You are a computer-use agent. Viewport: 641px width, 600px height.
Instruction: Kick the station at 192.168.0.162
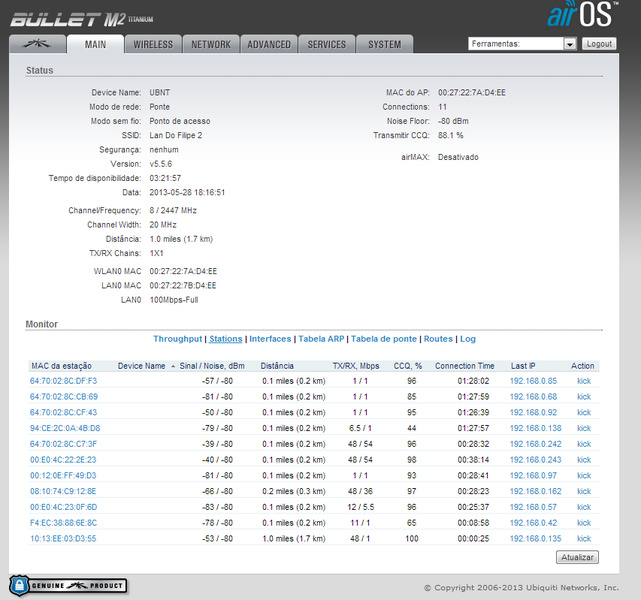point(584,491)
